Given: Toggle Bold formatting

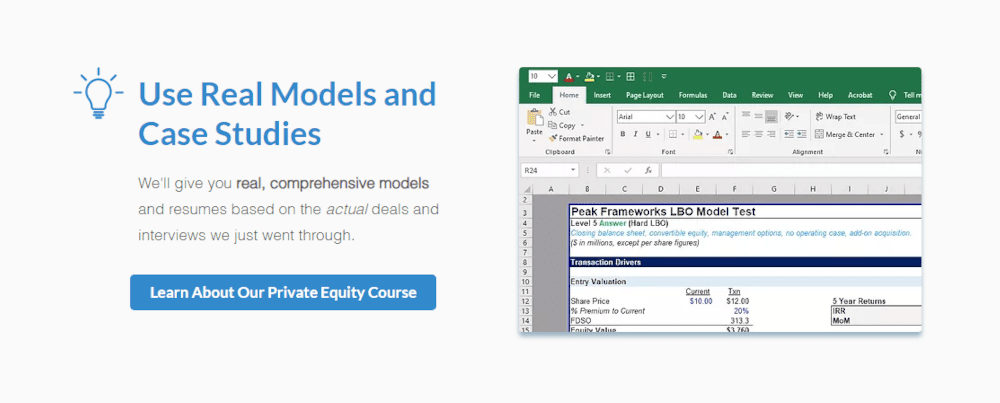Looking at the screenshot, I should tap(622, 135).
